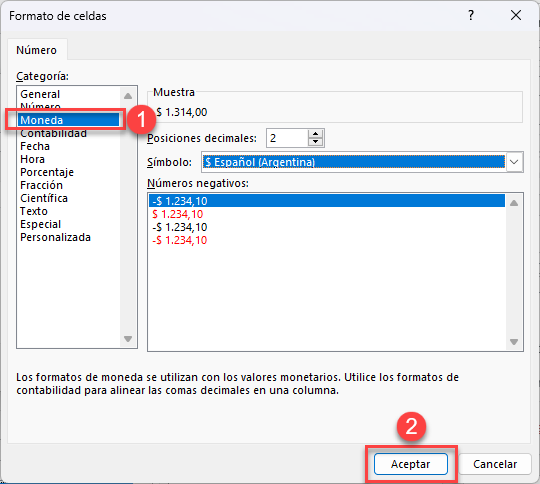
Task: Decrease decimal places with down spinner
Action: [315, 142]
